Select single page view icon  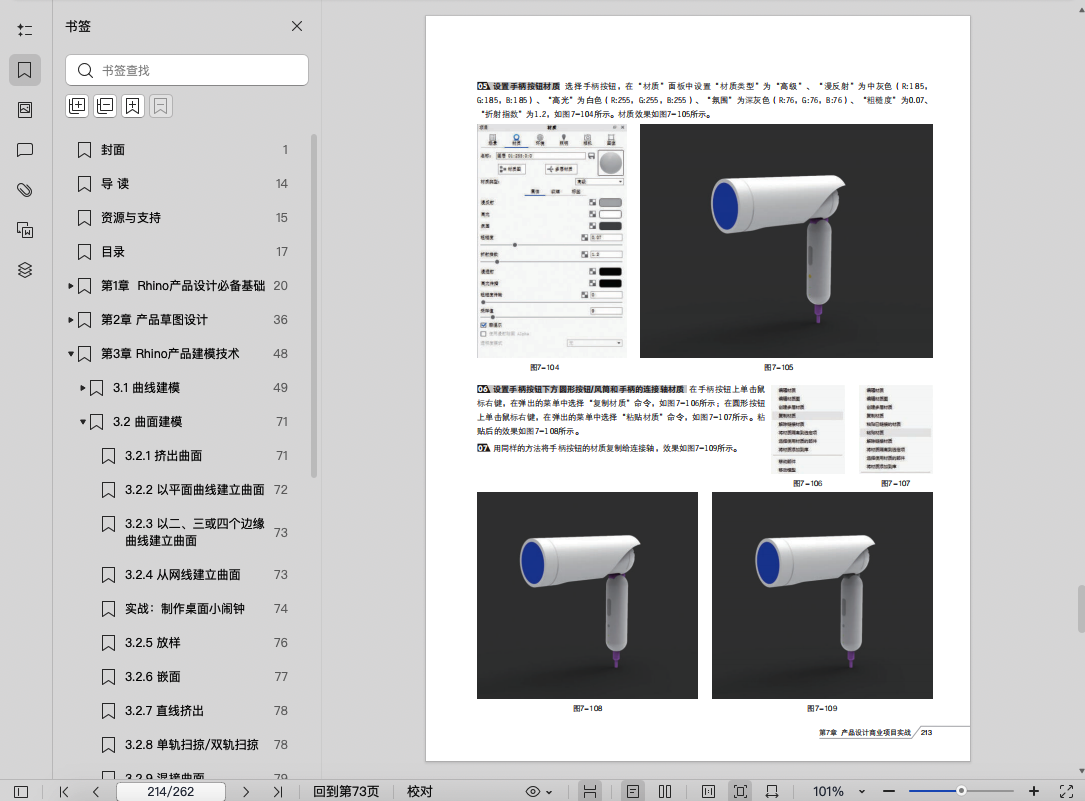click(632, 791)
